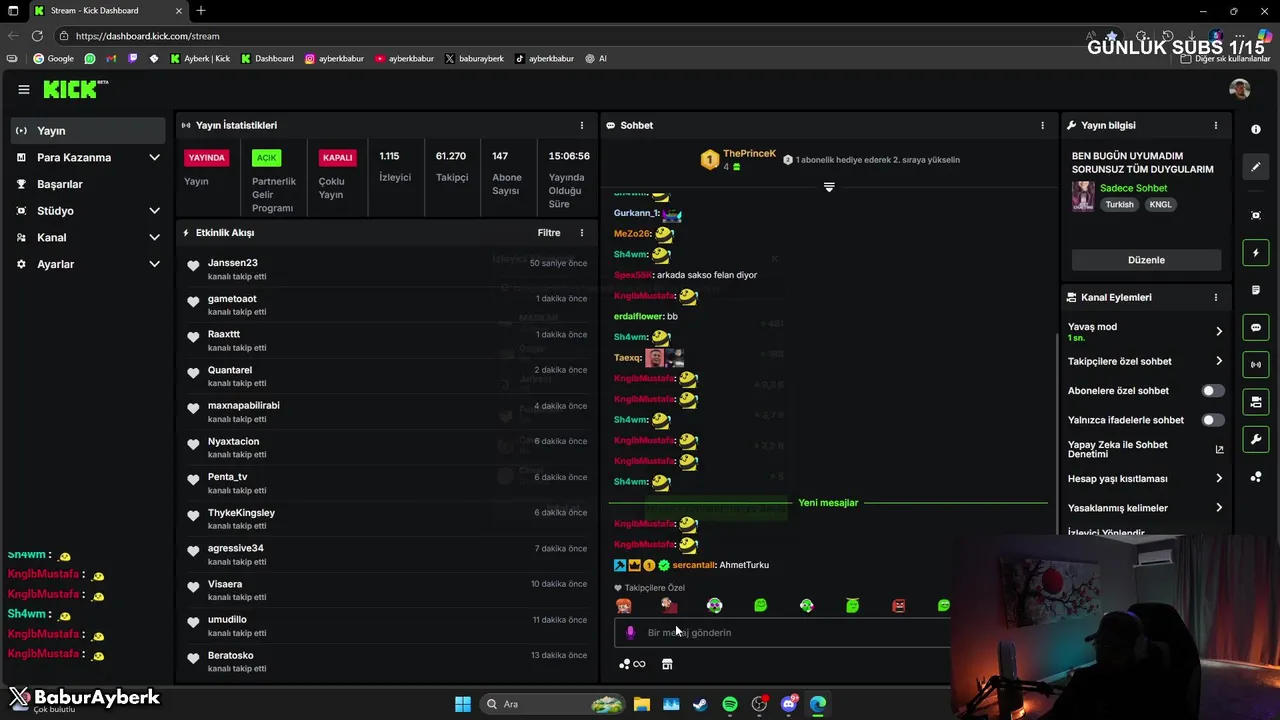
Task: Select the three-dots cluster icon in right sidebar
Action: (1256, 477)
